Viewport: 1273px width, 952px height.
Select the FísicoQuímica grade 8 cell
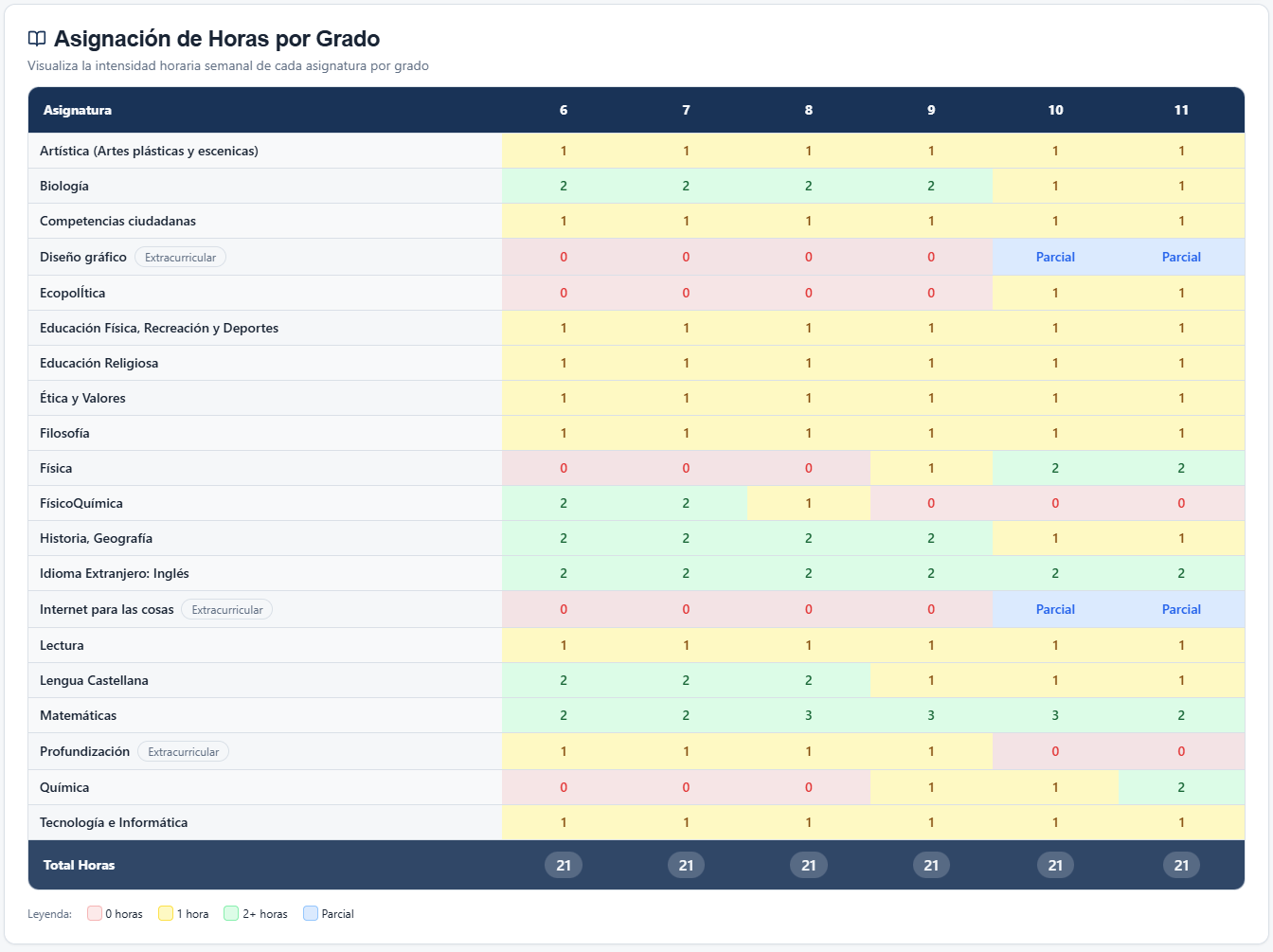coord(808,503)
